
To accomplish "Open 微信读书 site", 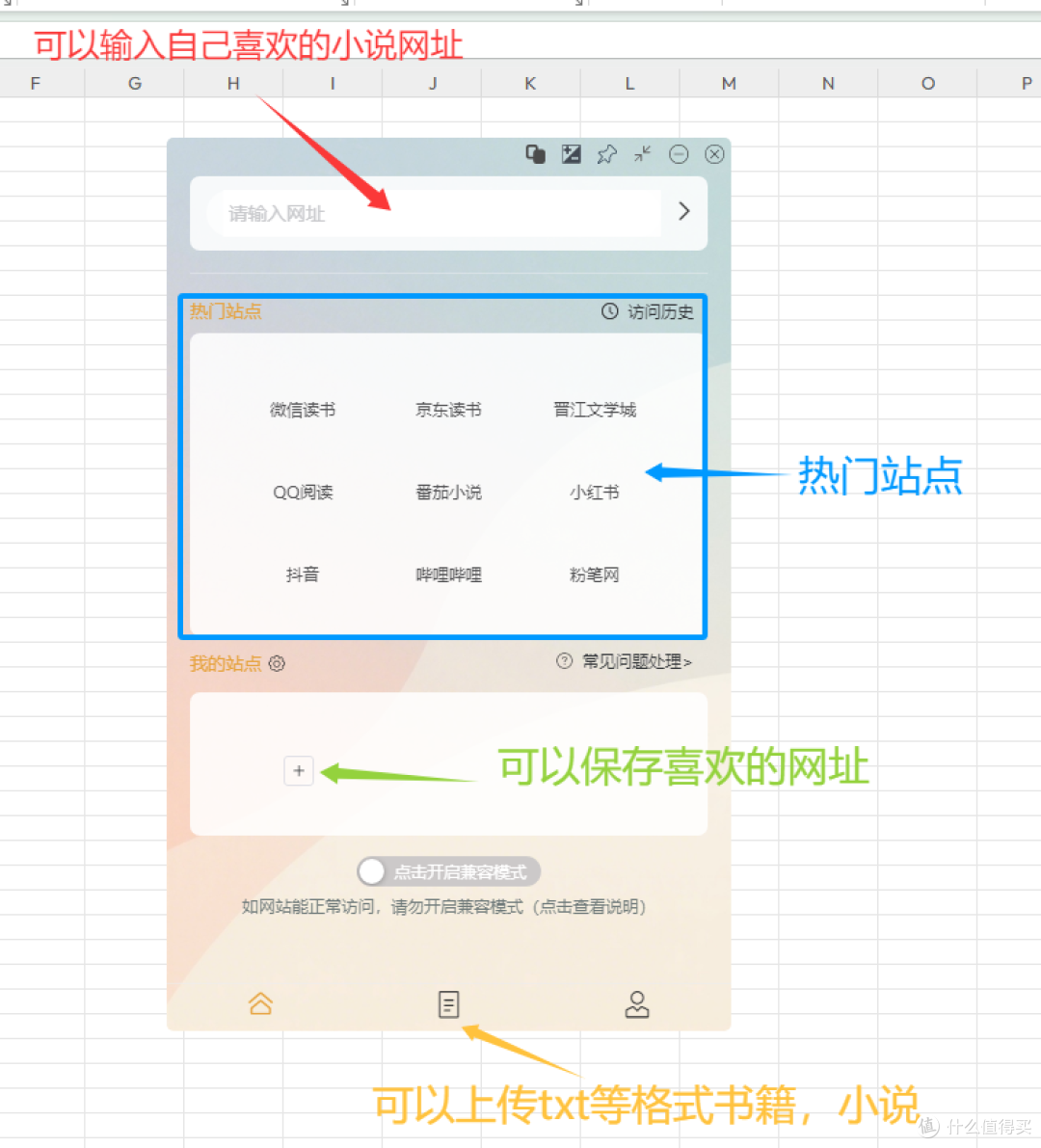I will (303, 410).
